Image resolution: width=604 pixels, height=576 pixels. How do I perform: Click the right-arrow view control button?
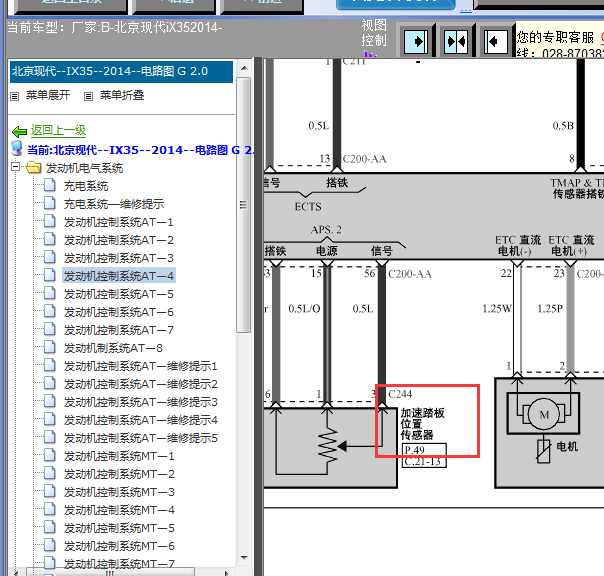[416, 41]
